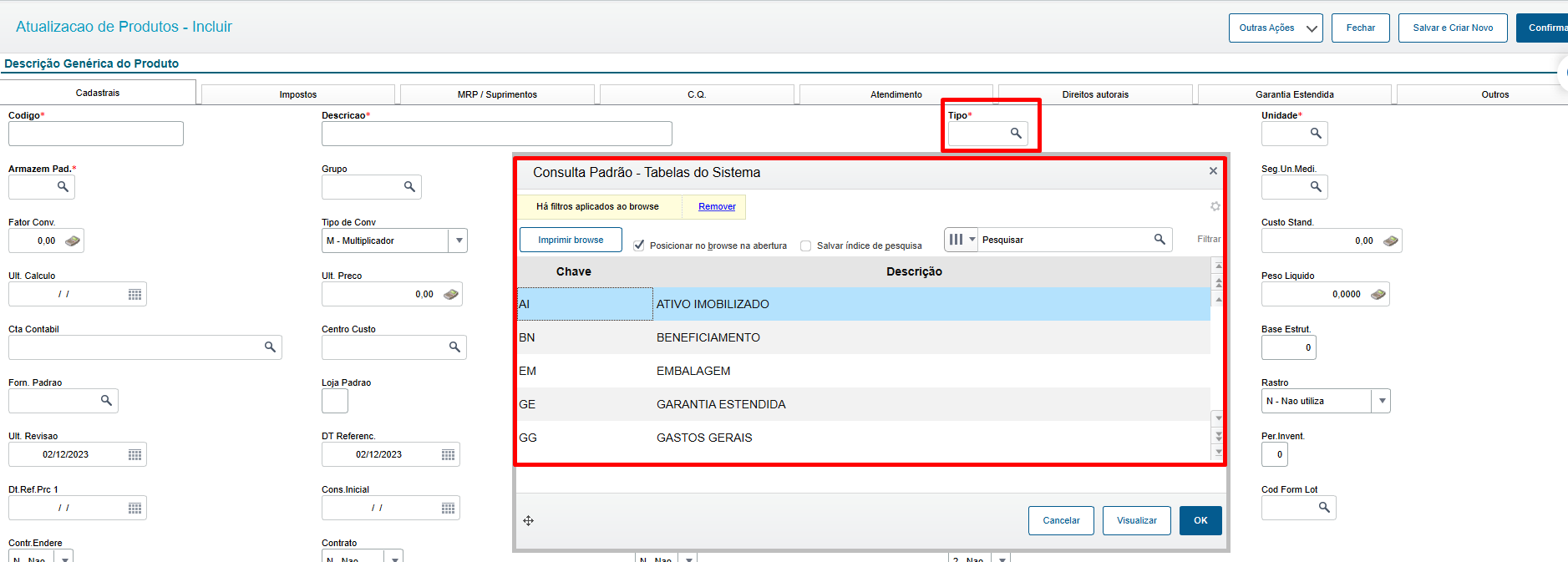Open the Unidade lookup magnifier
Image resolution: width=1568 pixels, height=562 pixels.
coord(1316,134)
